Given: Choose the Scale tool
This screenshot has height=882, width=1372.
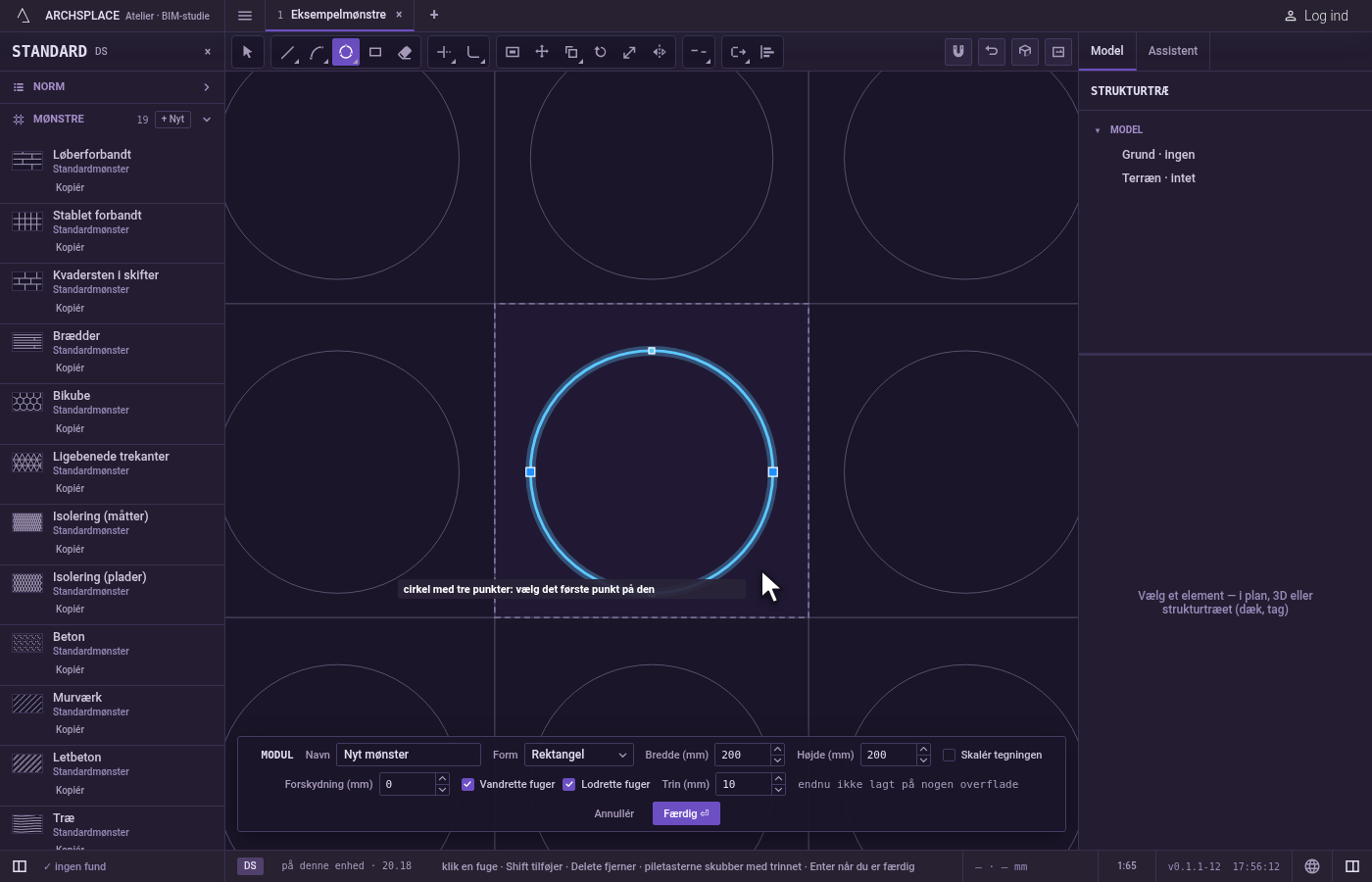Looking at the screenshot, I should pyautogui.click(x=630, y=52).
